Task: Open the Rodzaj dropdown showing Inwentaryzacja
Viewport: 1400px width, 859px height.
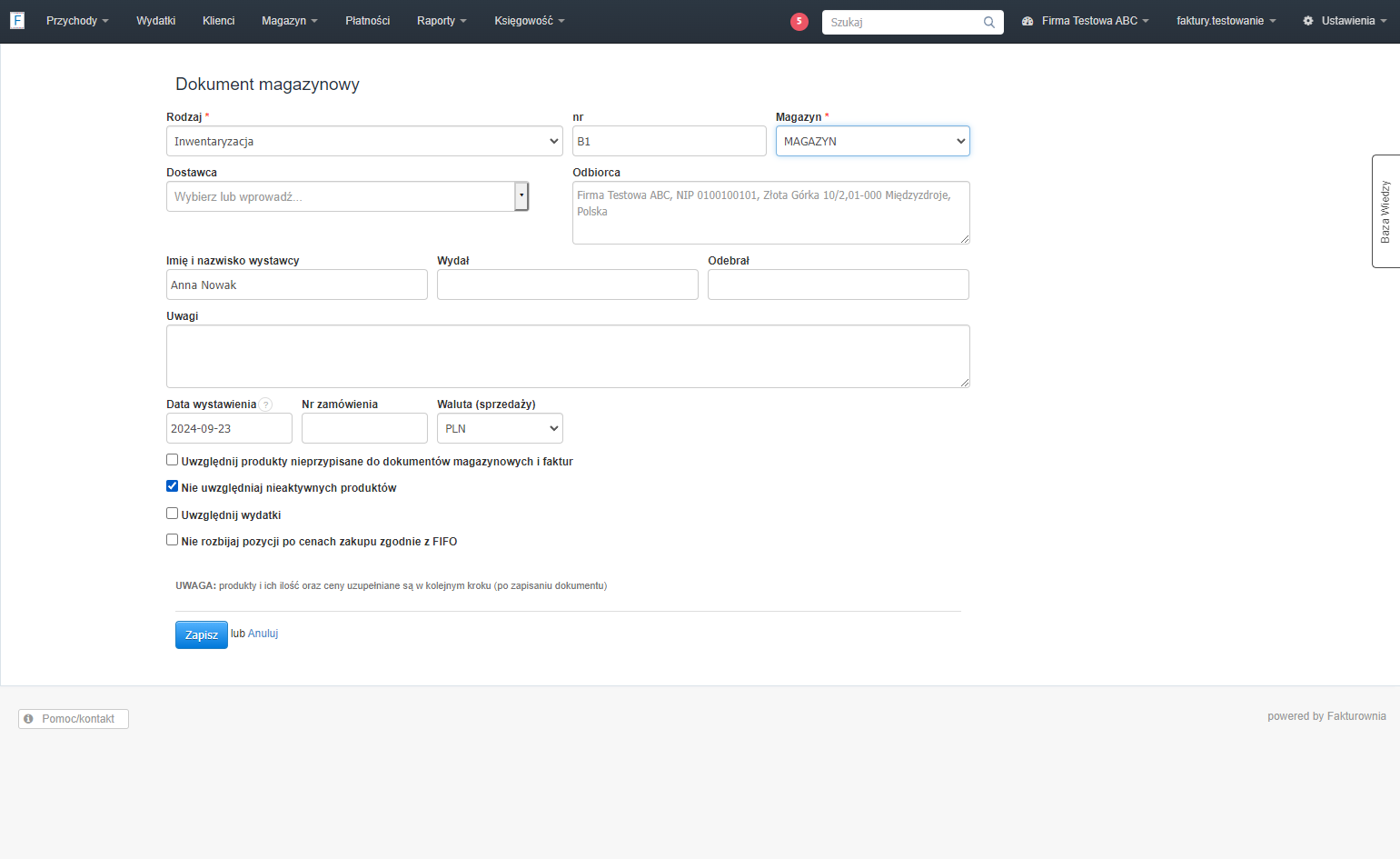Action: click(364, 141)
